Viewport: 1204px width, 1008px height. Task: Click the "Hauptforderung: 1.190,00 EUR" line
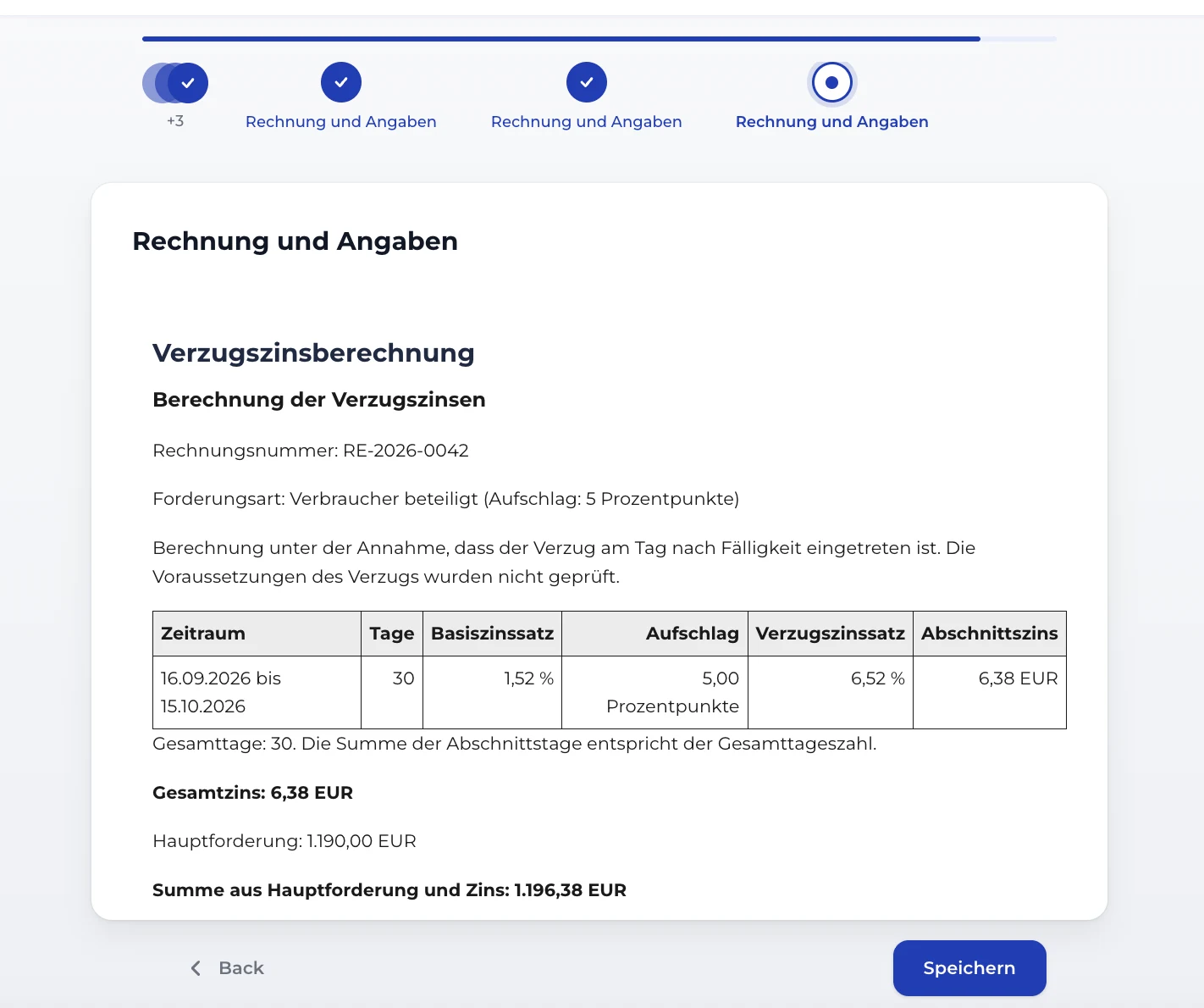tap(284, 841)
